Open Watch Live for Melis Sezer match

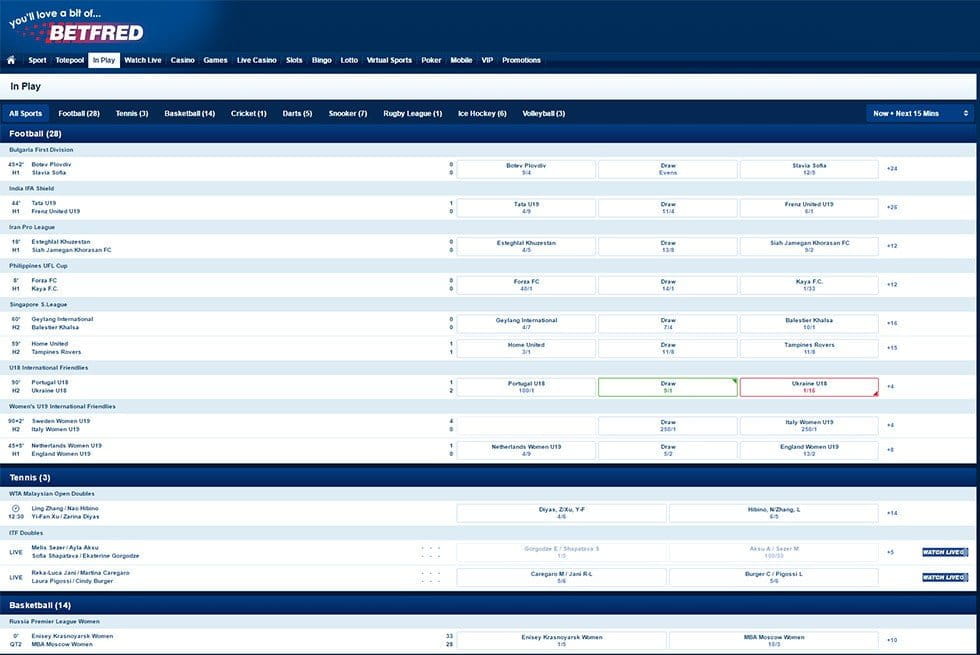[x=945, y=552]
